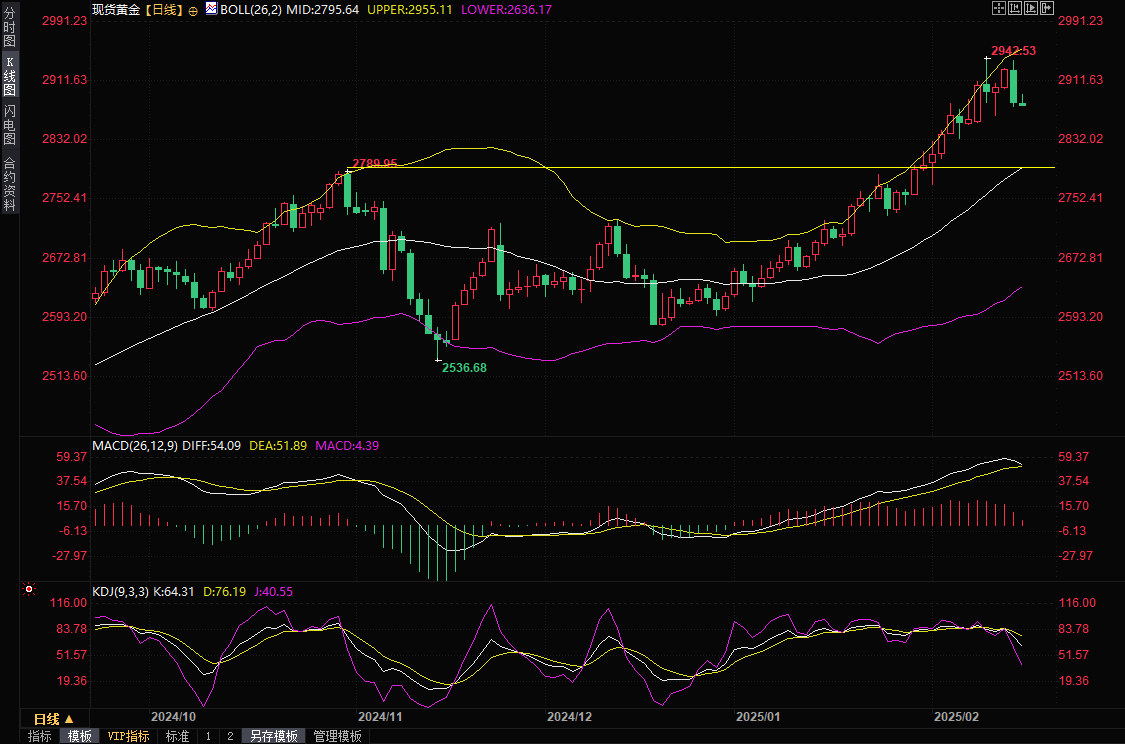The height and width of the screenshot is (744, 1125).
Task: Select K线图 in the left sidebar
Action: (9, 76)
